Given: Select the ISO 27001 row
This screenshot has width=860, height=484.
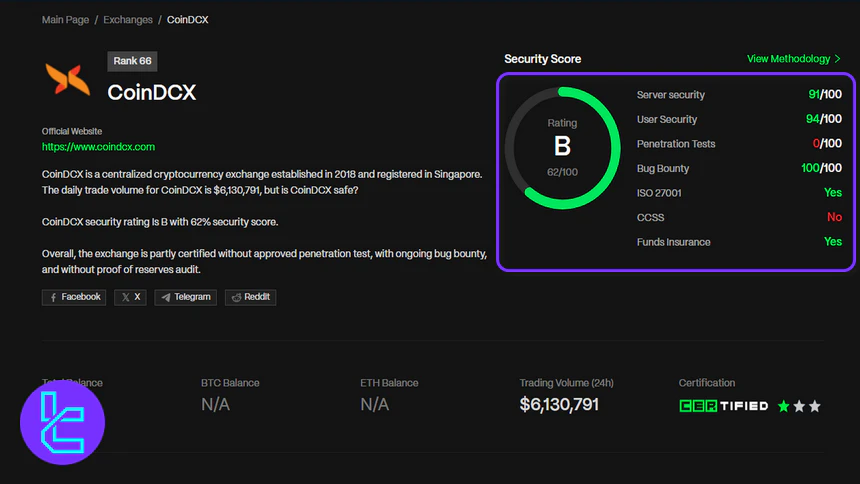Looking at the screenshot, I should tap(739, 193).
